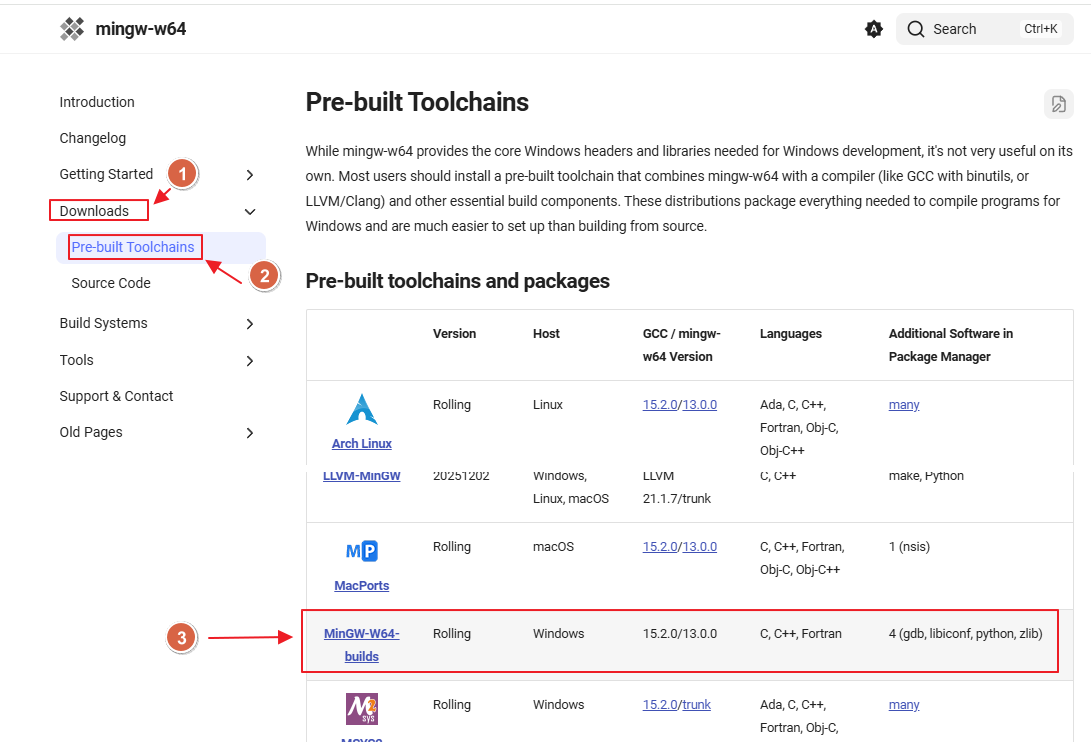This screenshot has width=1091, height=753.
Task: Open Build Systems in sidebar
Action: 104,324
